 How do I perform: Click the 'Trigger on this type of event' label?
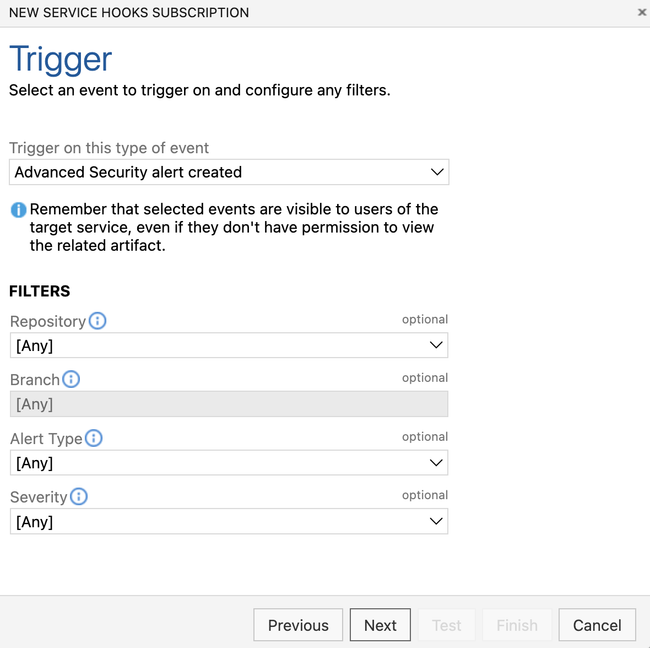(109, 148)
